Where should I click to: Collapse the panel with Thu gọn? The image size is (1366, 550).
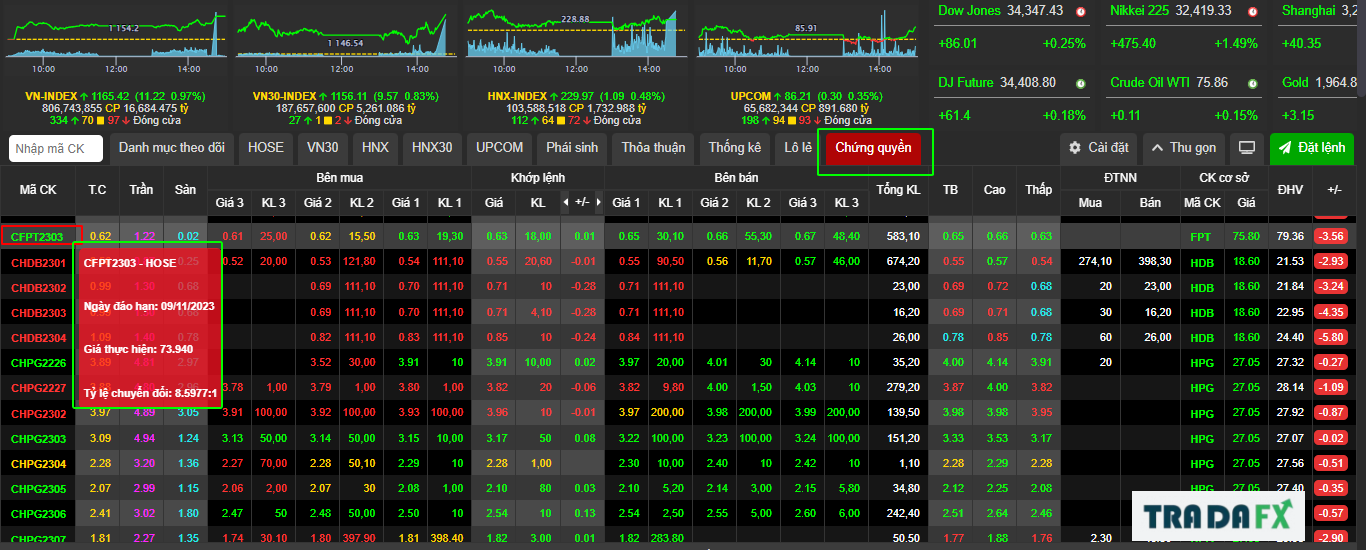click(1184, 148)
